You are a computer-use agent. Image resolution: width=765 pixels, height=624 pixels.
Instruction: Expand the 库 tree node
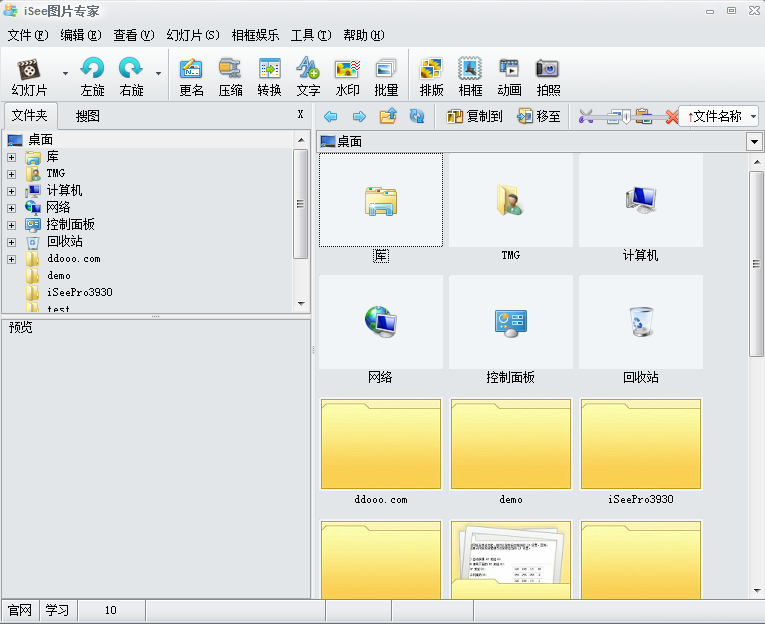(x=11, y=157)
